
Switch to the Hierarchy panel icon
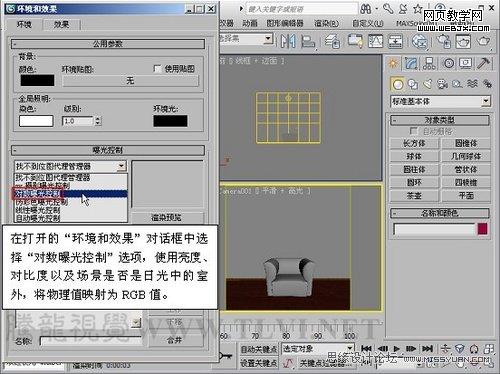[x=429, y=63]
